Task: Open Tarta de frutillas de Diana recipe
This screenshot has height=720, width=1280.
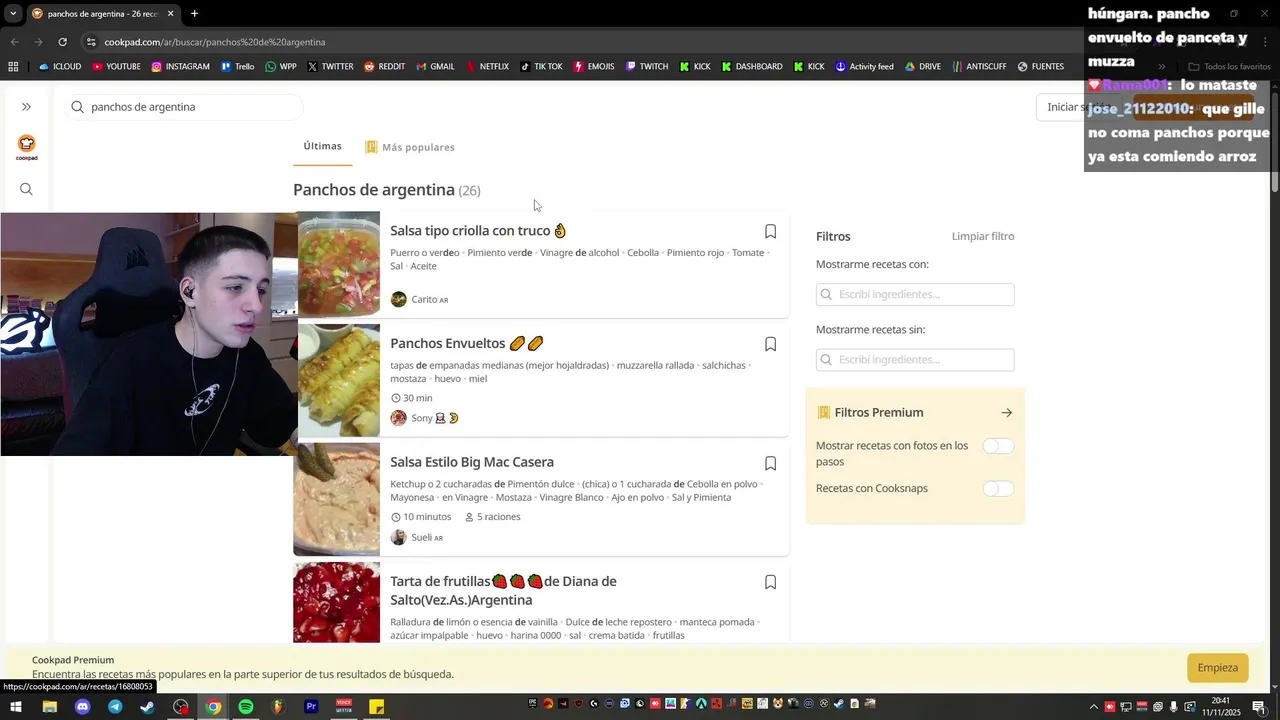Action: (503, 590)
